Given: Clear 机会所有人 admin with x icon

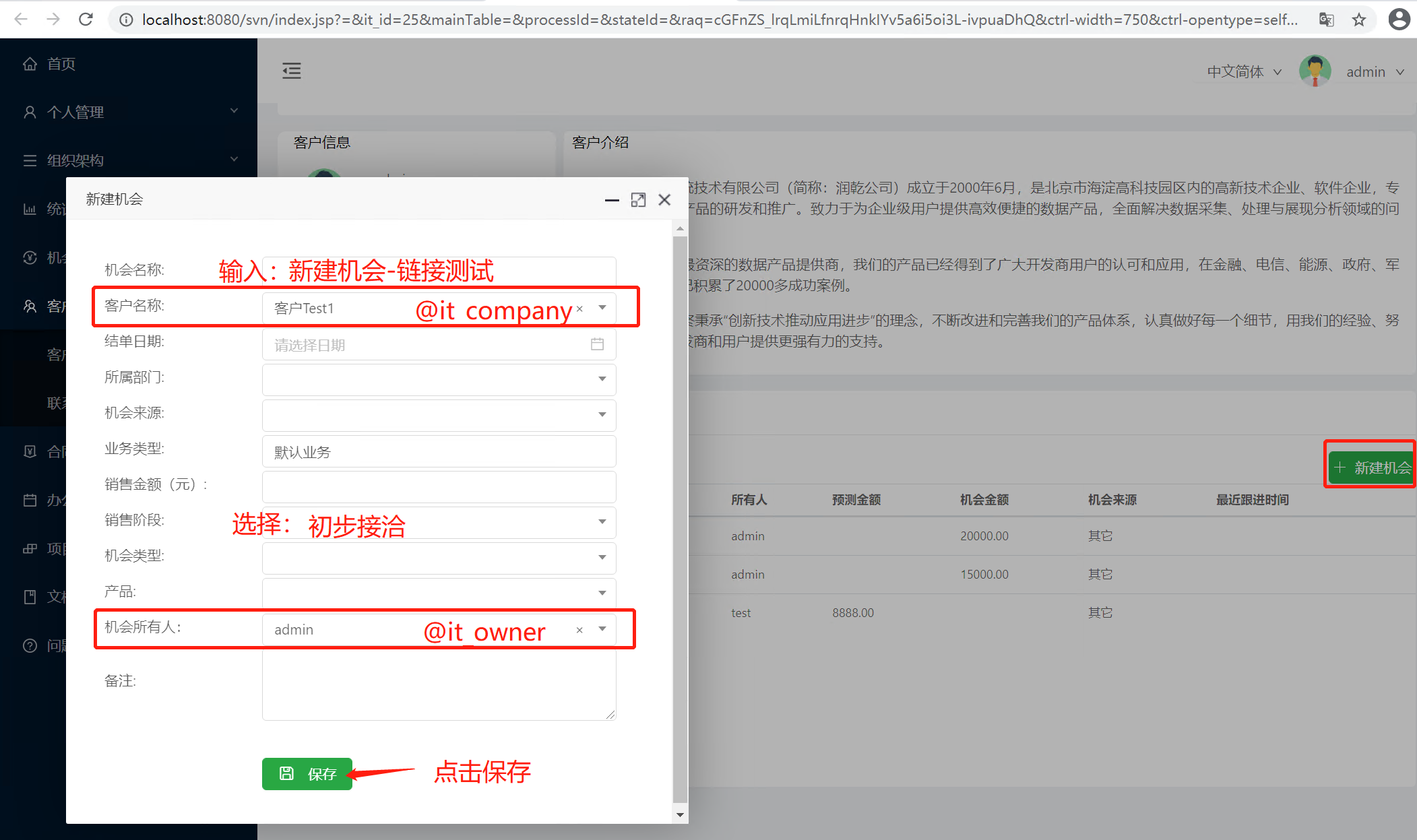Looking at the screenshot, I should [x=579, y=630].
